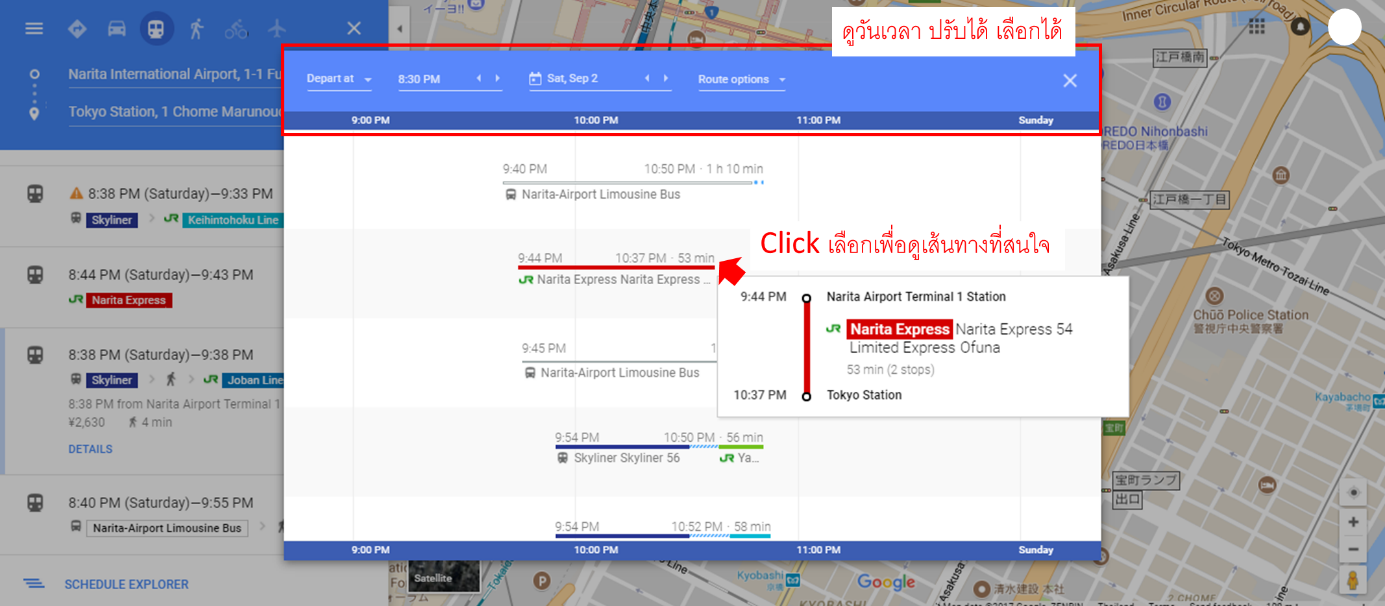
Task: Open the Google apps grid
Action: pos(1257,26)
